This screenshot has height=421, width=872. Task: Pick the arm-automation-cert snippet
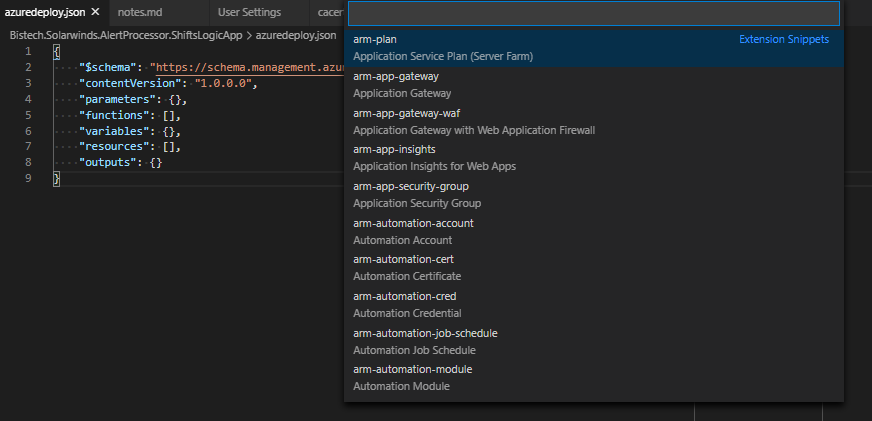[x=593, y=267]
